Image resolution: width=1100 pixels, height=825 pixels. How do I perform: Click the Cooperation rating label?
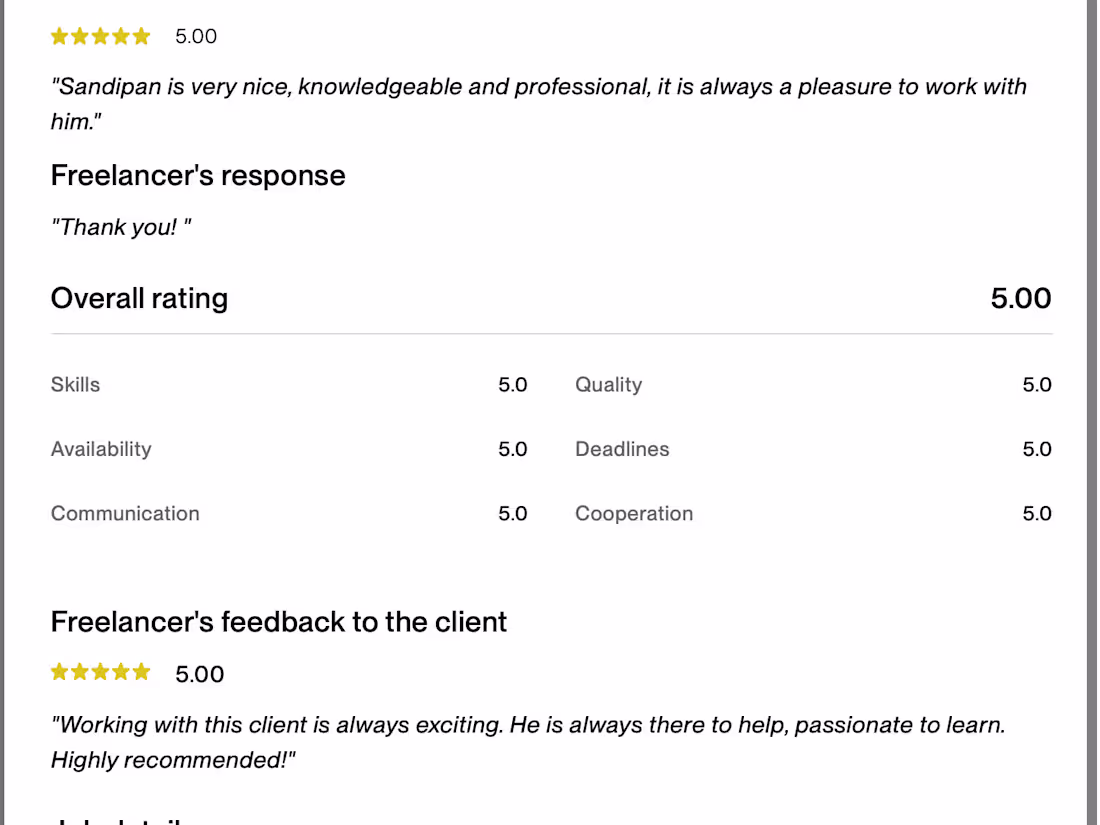[634, 514]
